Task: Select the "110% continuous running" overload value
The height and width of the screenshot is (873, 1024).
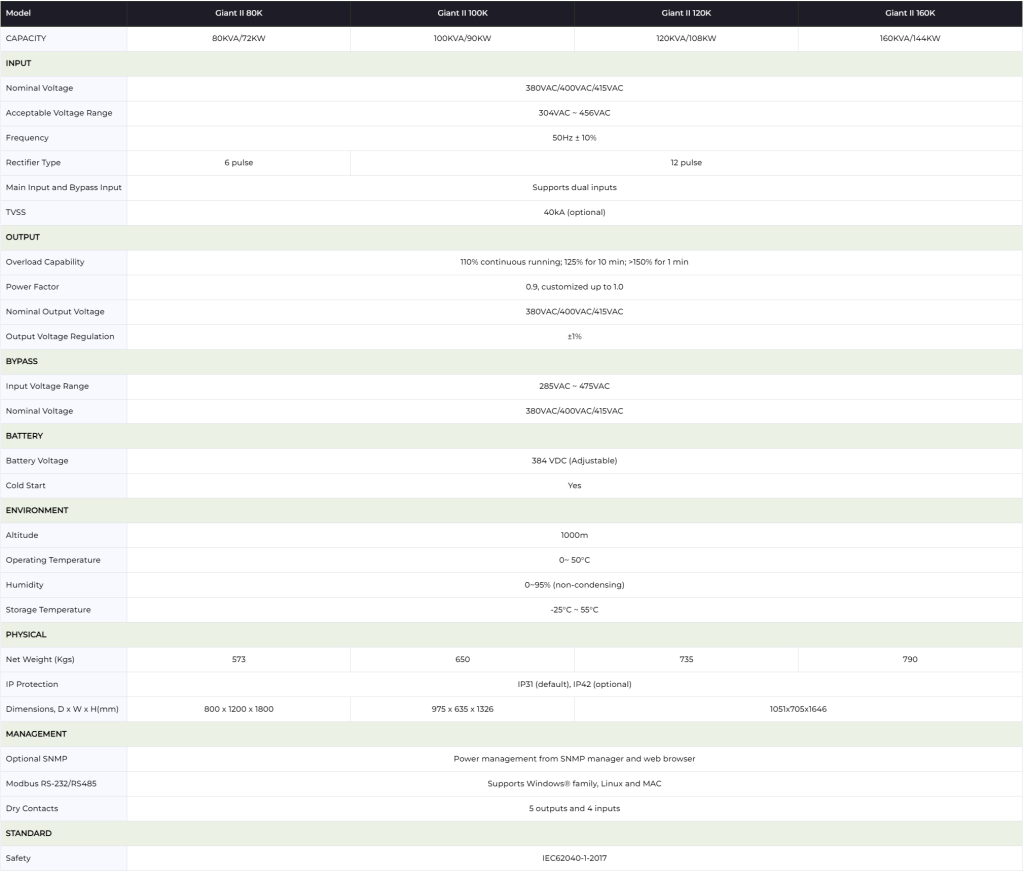Action: (511, 262)
